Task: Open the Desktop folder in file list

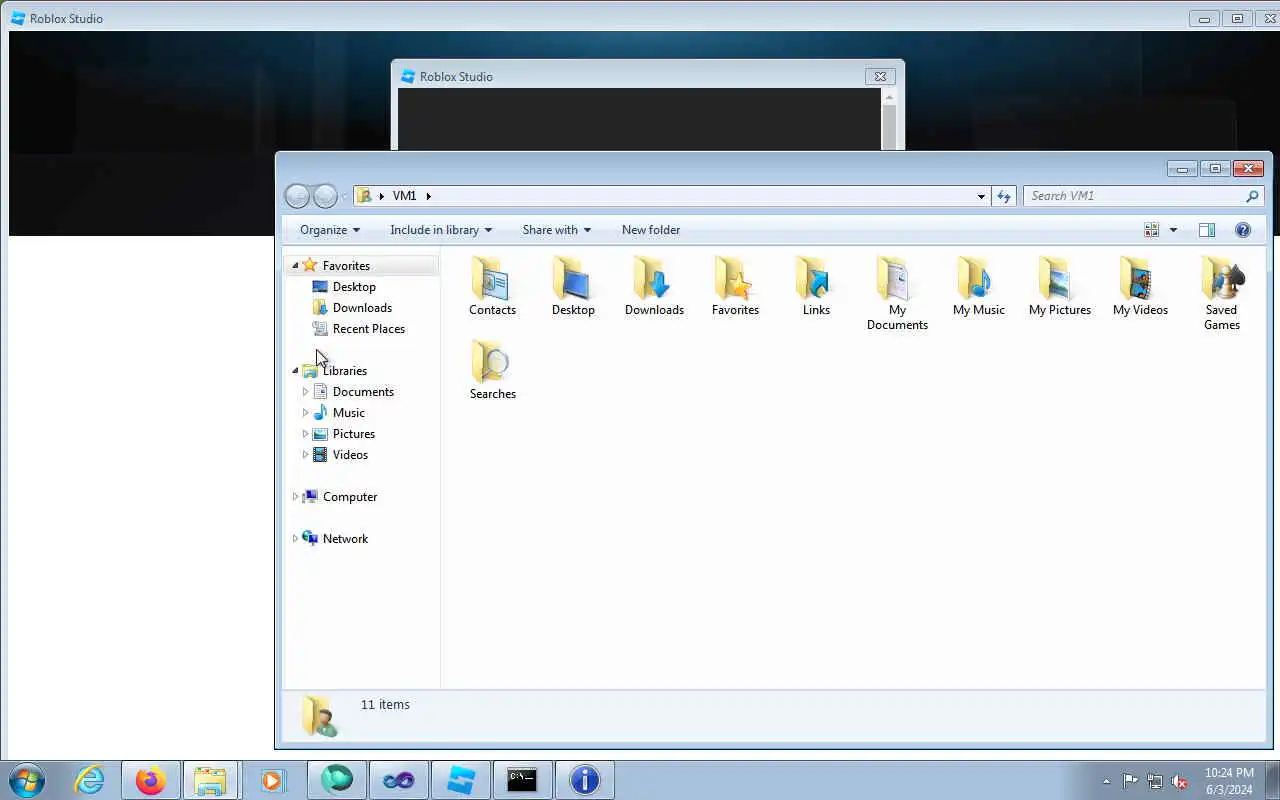Action: coord(573,286)
